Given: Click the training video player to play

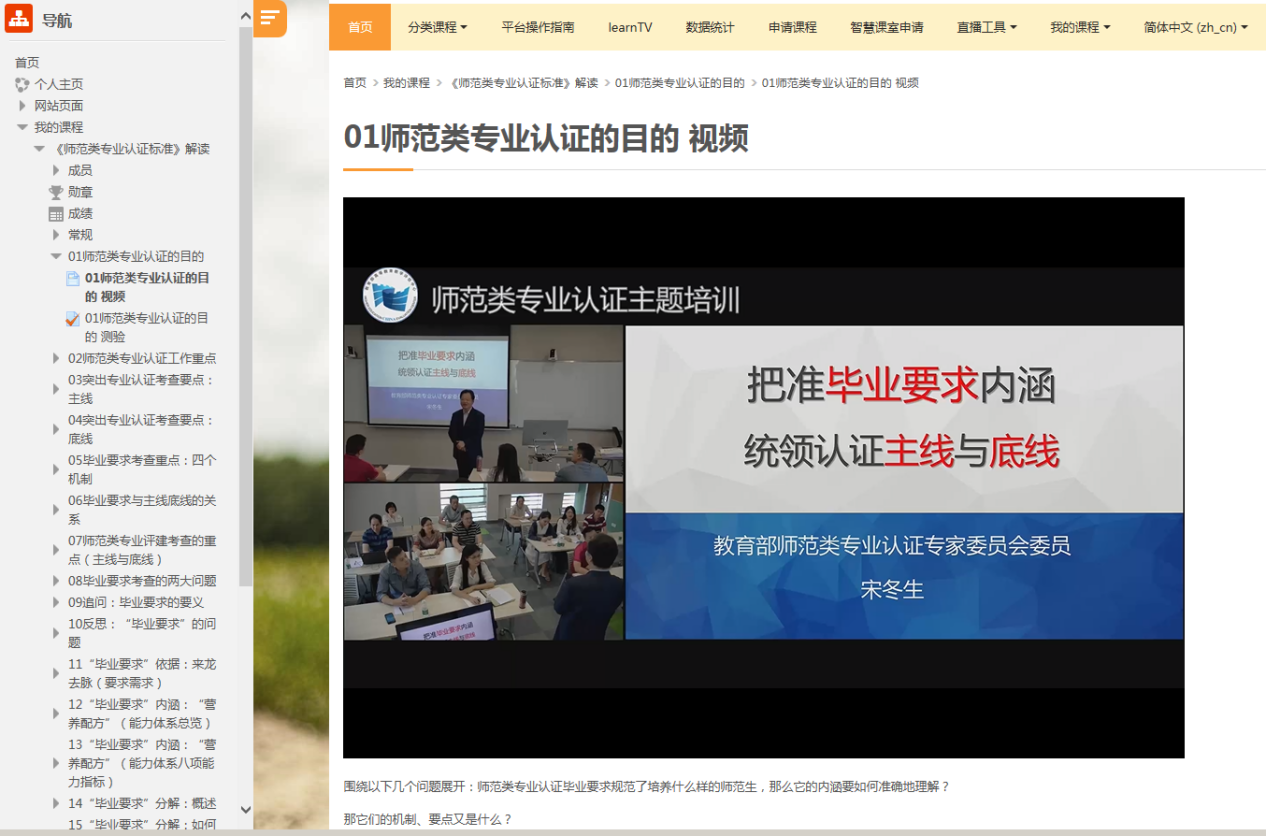Looking at the screenshot, I should click(763, 477).
